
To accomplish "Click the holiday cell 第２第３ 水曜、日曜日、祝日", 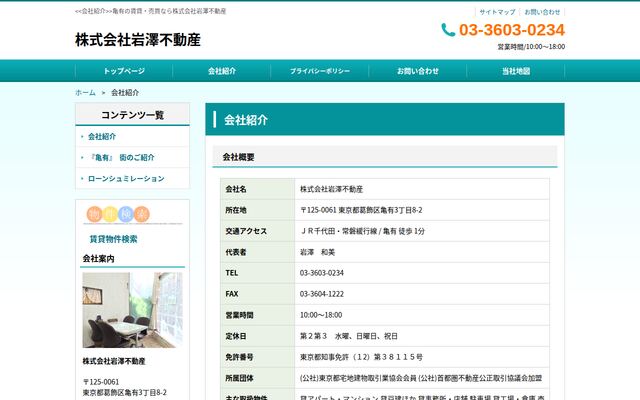I will pos(422,336).
